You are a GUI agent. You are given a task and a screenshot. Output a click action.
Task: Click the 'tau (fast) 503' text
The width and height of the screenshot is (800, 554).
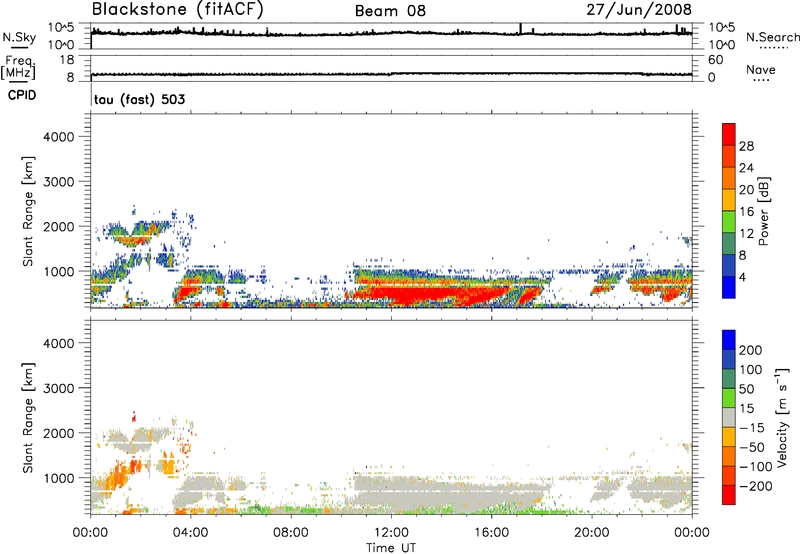(x=139, y=99)
